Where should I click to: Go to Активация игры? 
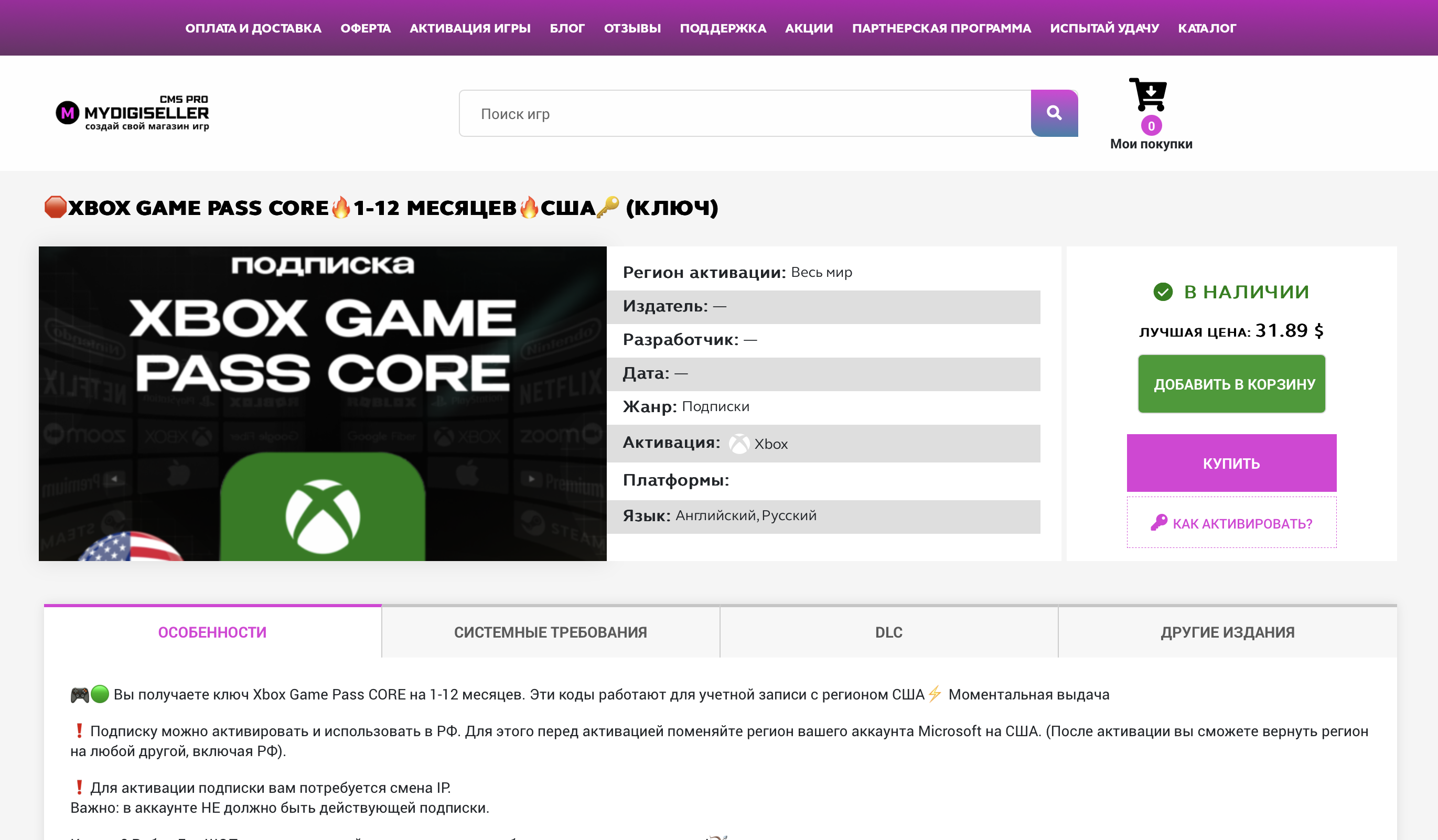[x=470, y=28]
